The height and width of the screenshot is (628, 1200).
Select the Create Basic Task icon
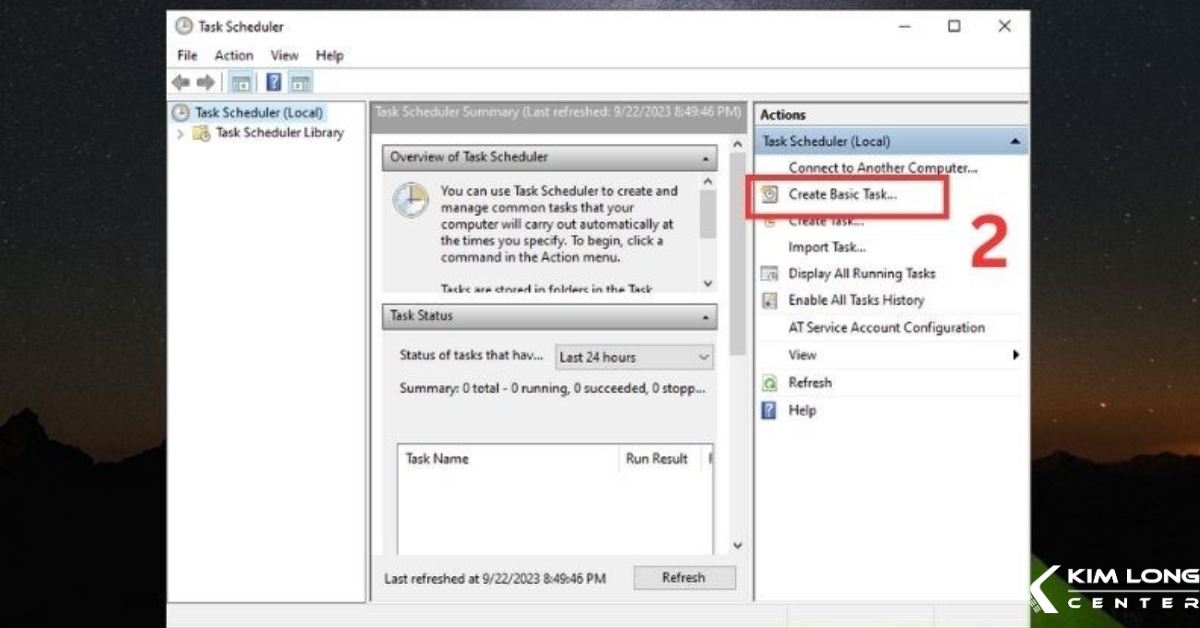click(770, 194)
